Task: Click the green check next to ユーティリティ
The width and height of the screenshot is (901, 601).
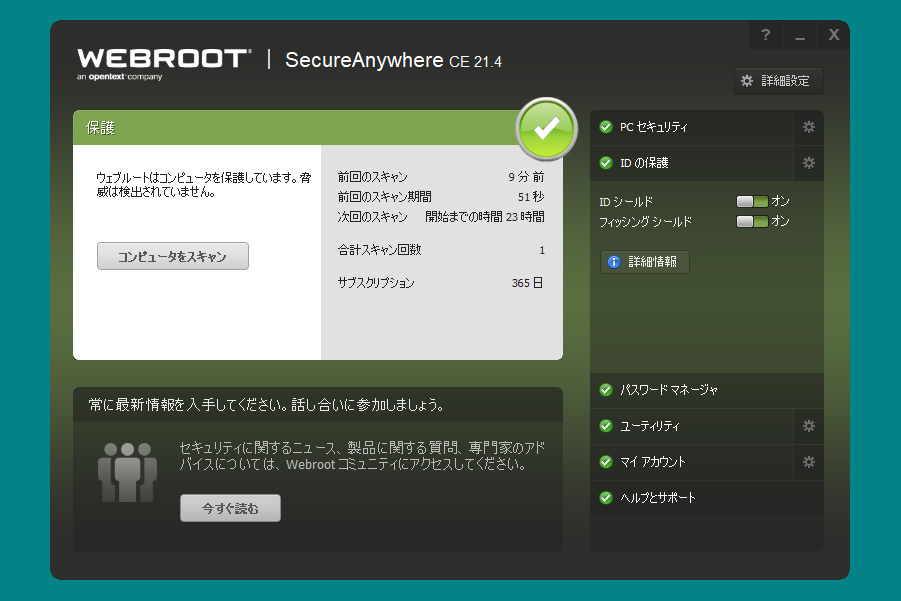Action: coord(606,426)
